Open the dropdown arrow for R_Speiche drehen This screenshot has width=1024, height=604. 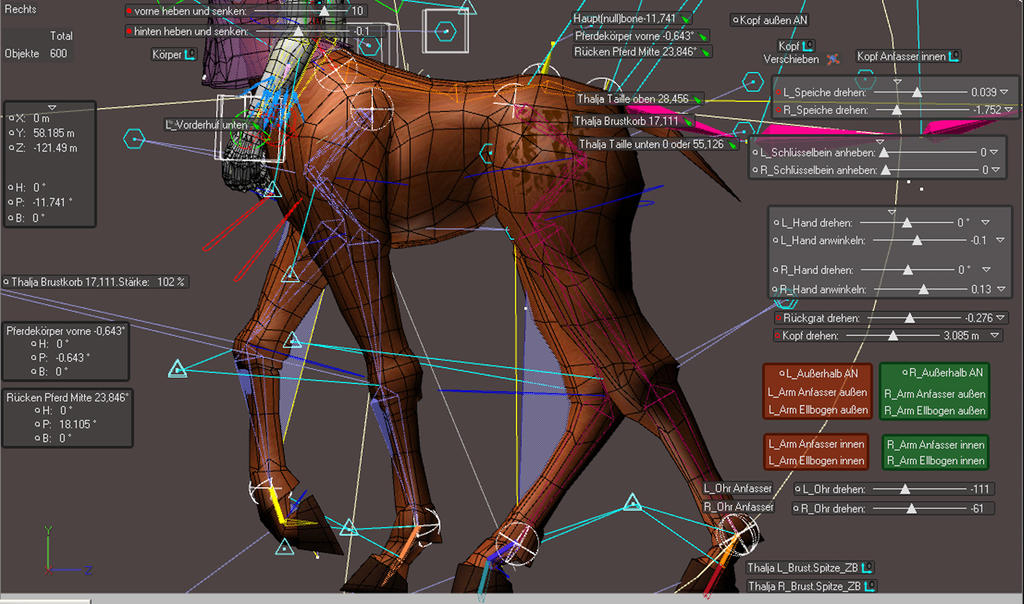(x=1009, y=110)
